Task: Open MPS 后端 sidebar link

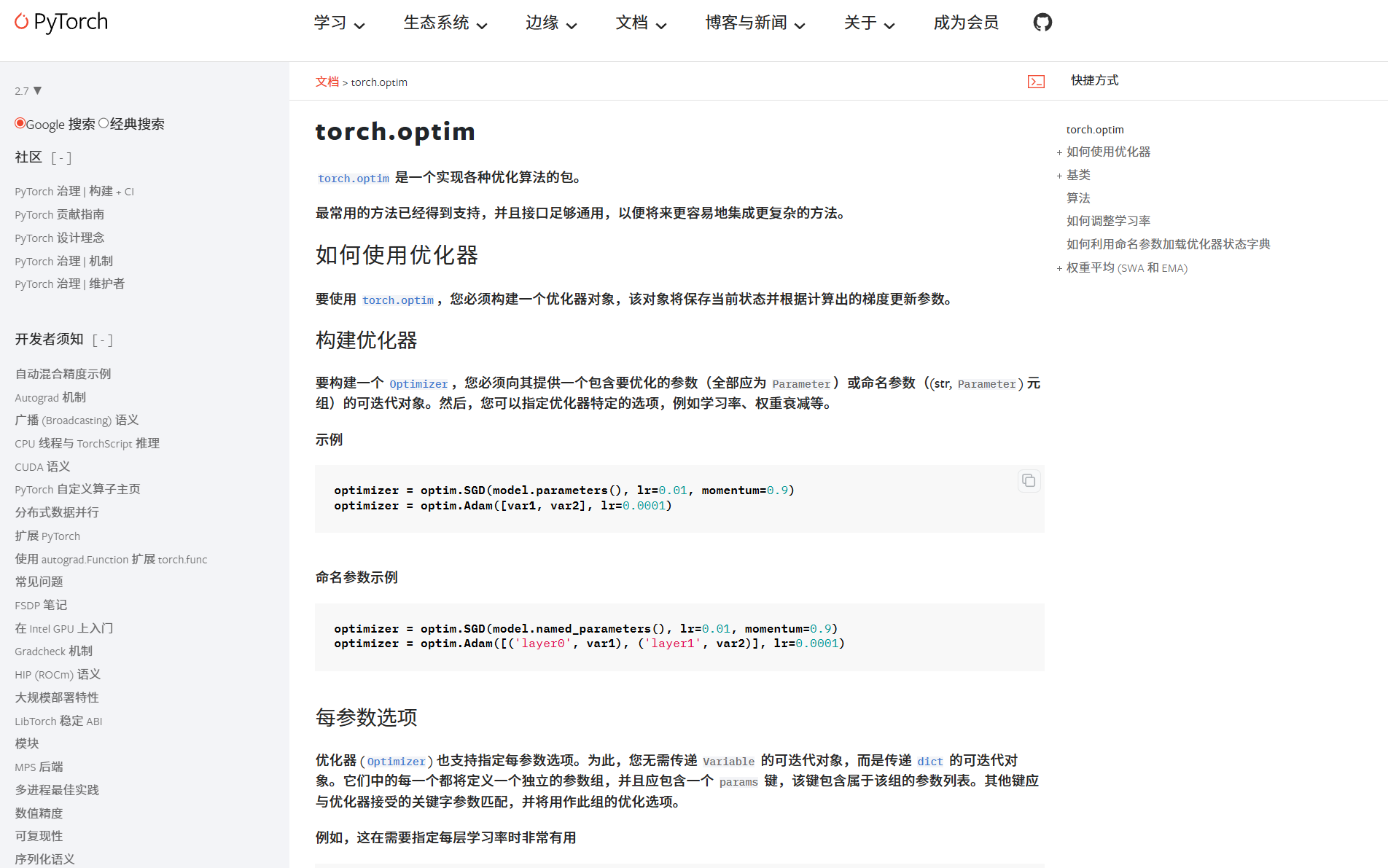Action: point(39,767)
